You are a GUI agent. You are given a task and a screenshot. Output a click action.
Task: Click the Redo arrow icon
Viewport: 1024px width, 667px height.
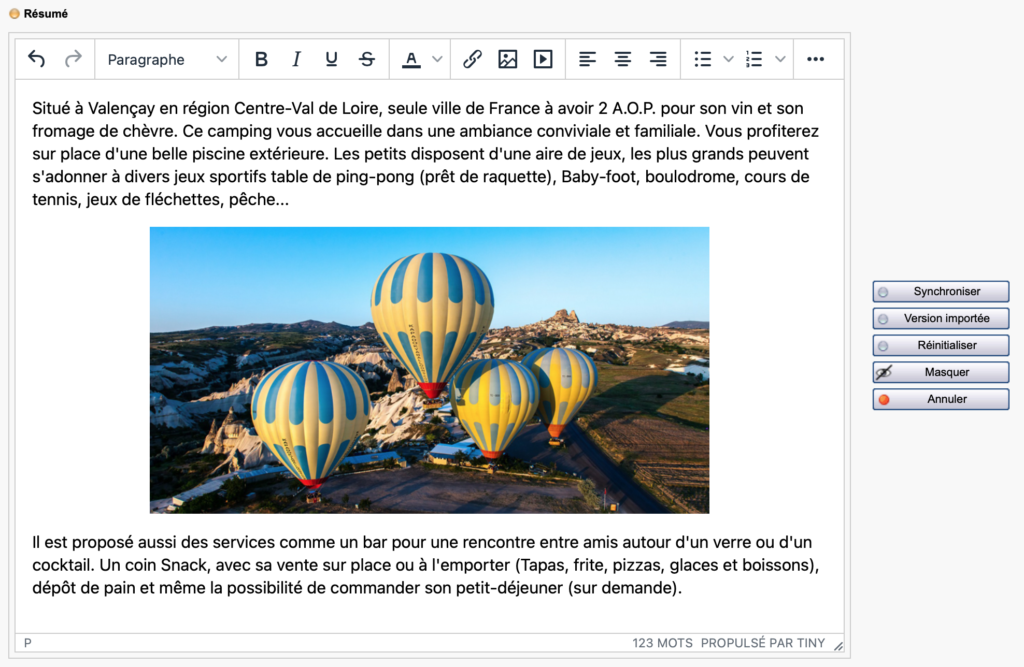point(73,59)
